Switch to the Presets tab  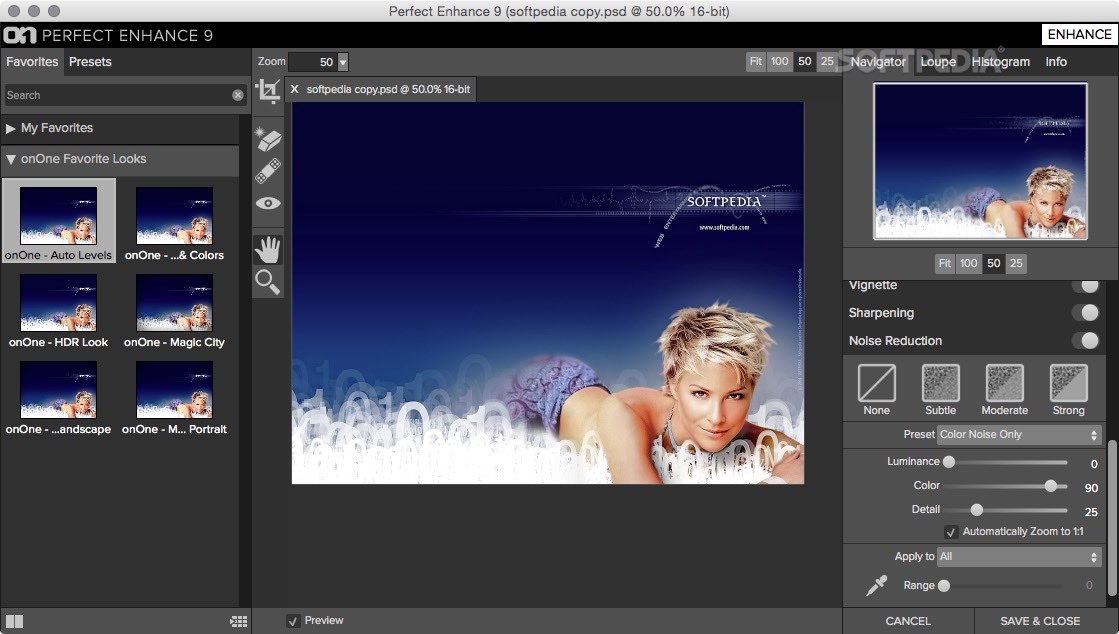tap(89, 61)
